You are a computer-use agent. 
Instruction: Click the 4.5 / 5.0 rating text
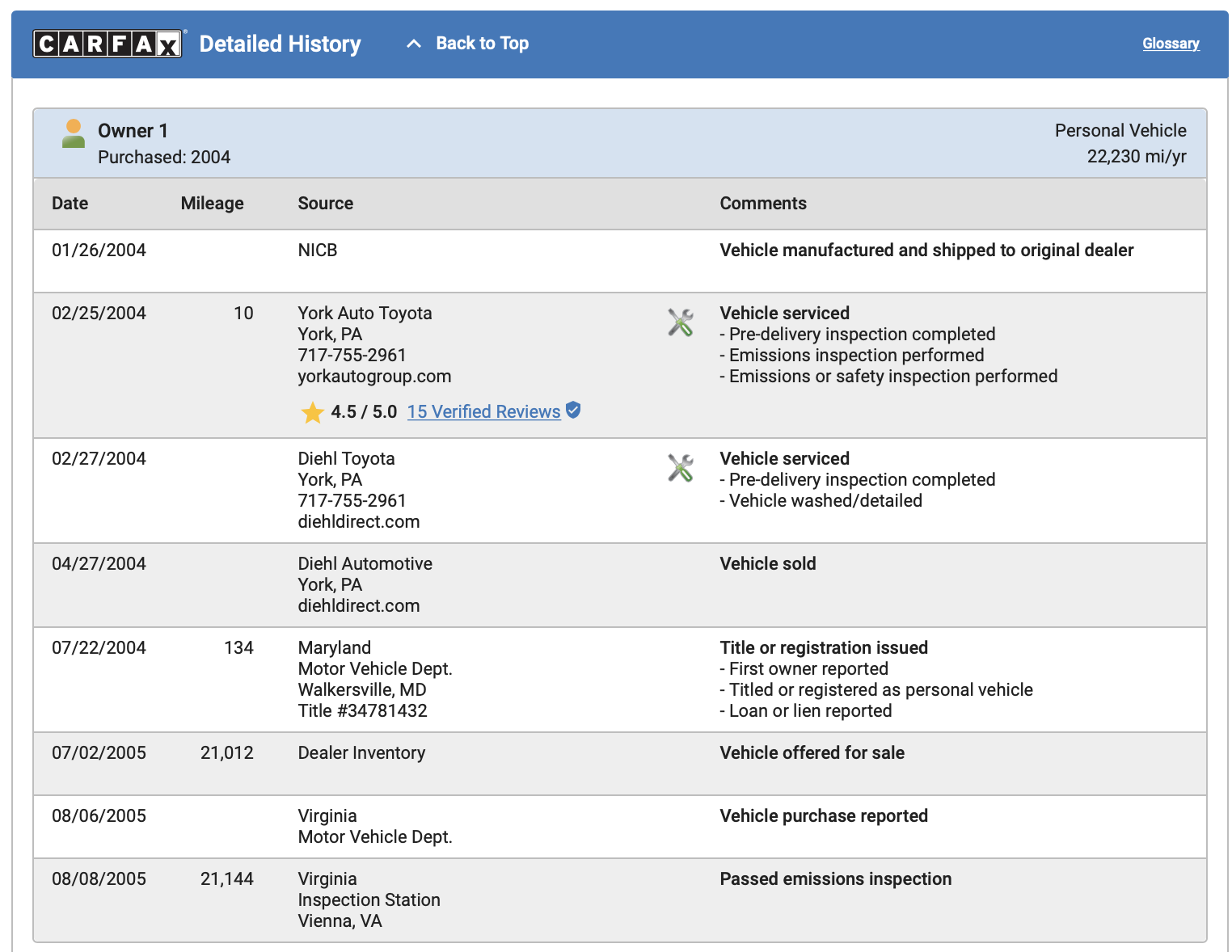[364, 412]
